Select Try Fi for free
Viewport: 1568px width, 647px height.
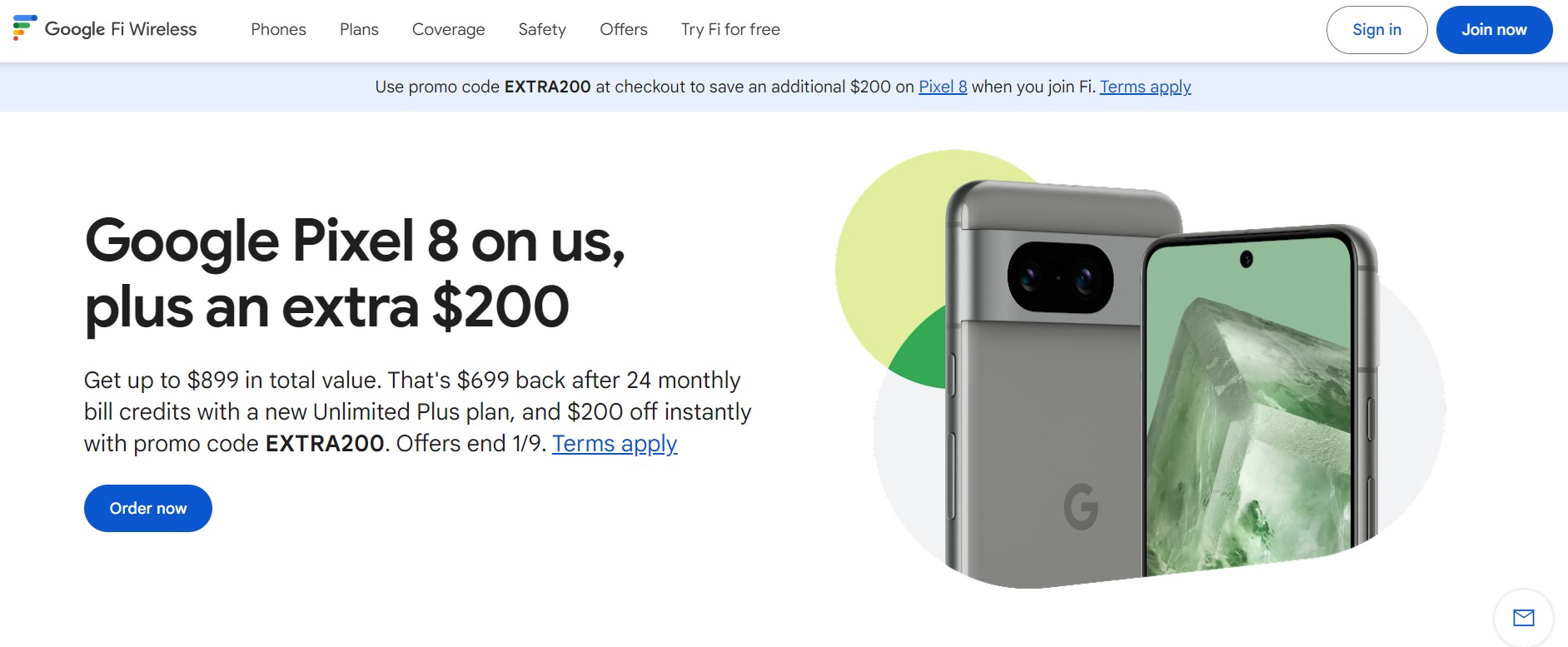point(730,30)
